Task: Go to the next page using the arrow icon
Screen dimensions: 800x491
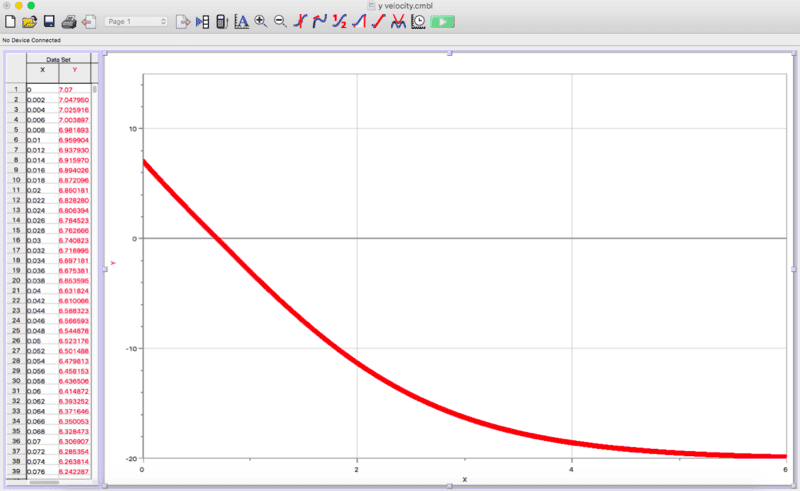Action: (x=183, y=21)
